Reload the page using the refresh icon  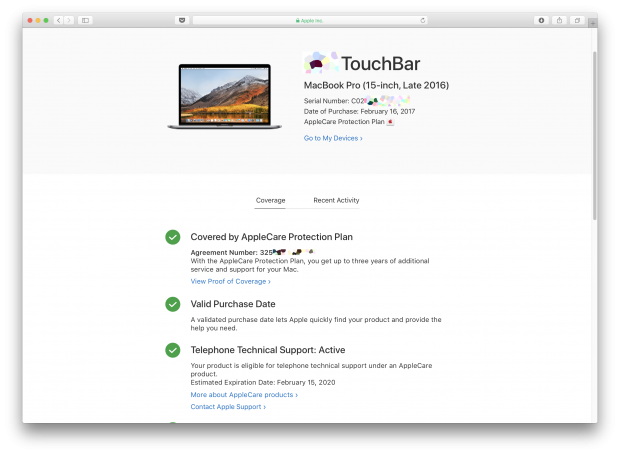click(x=423, y=20)
